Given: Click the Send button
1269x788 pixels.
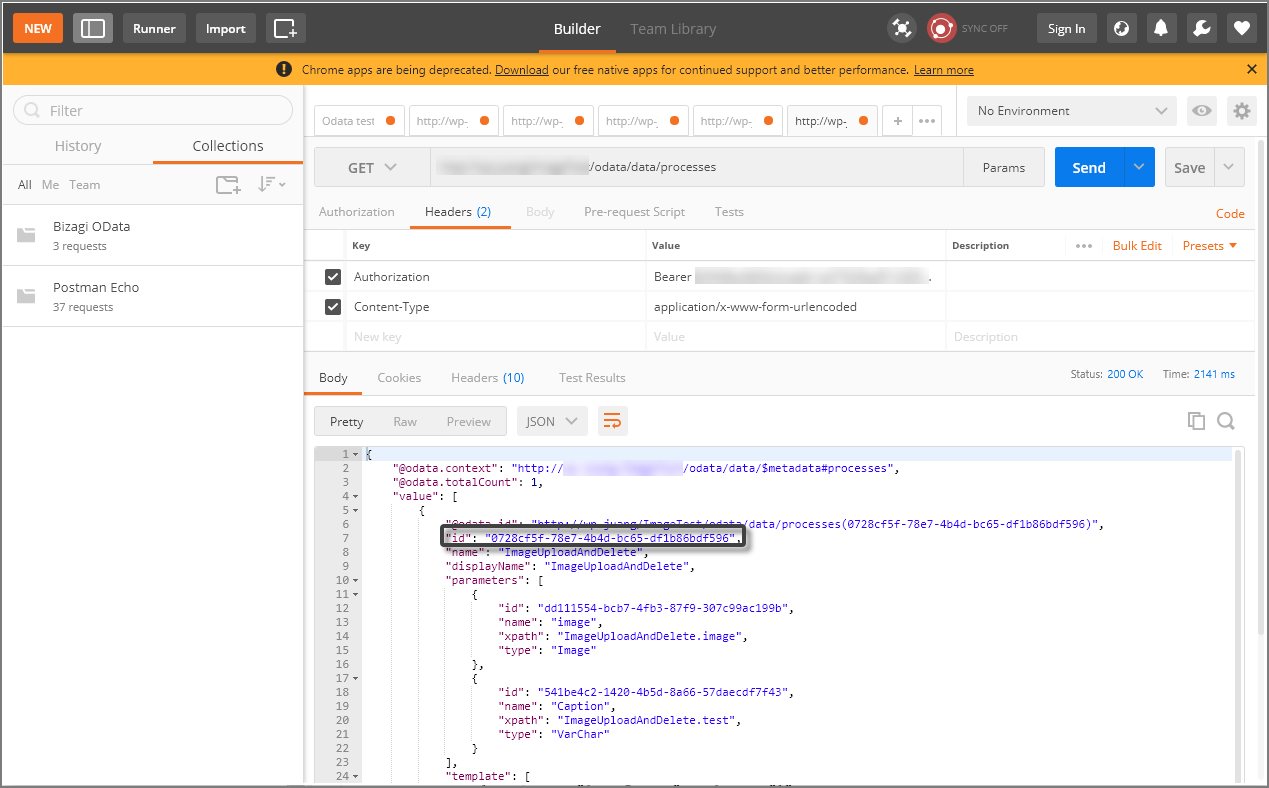Looking at the screenshot, I should point(1089,167).
